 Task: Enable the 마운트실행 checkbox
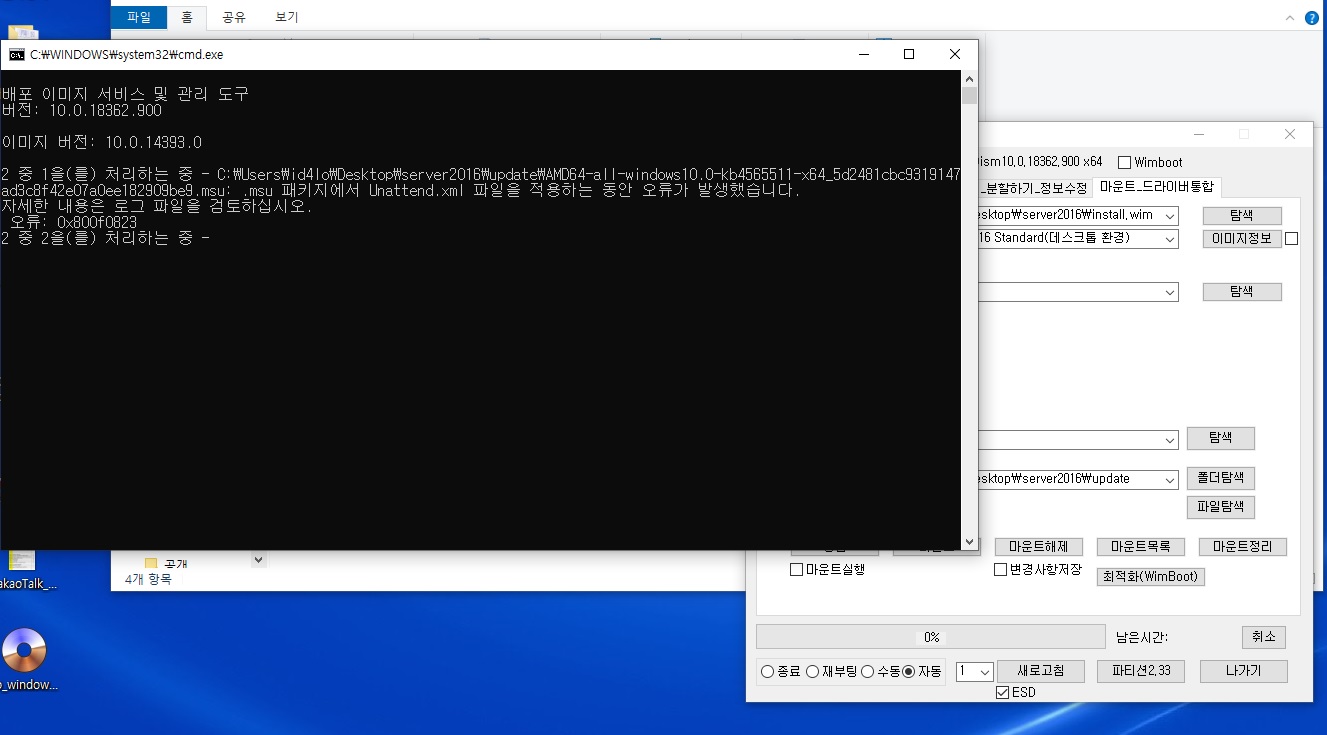[797, 570]
